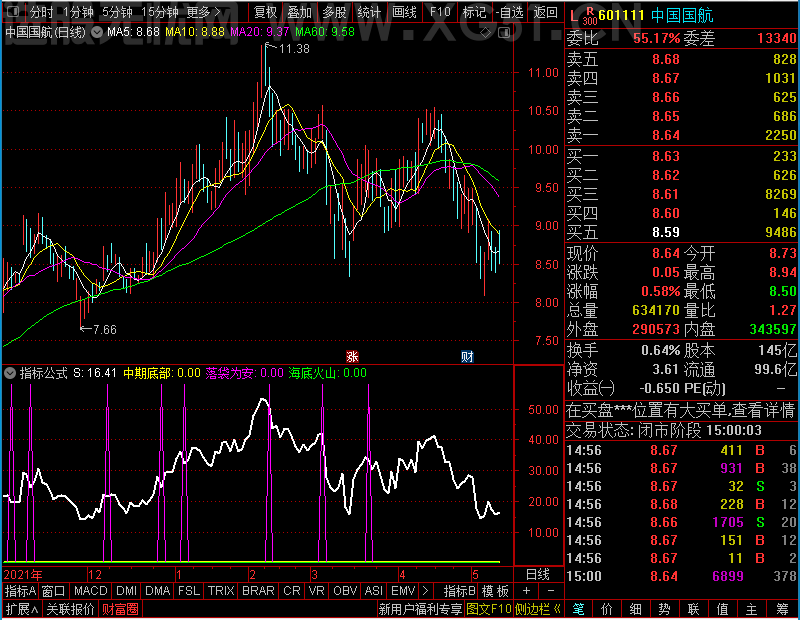Open the 主 main force tab
The image size is (800, 620).
coord(752,609)
